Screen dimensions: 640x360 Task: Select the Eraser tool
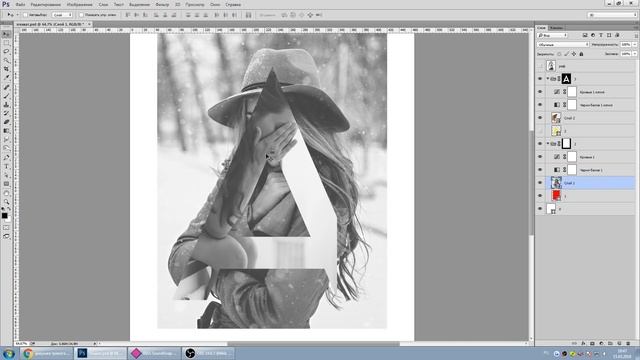tap(6, 122)
